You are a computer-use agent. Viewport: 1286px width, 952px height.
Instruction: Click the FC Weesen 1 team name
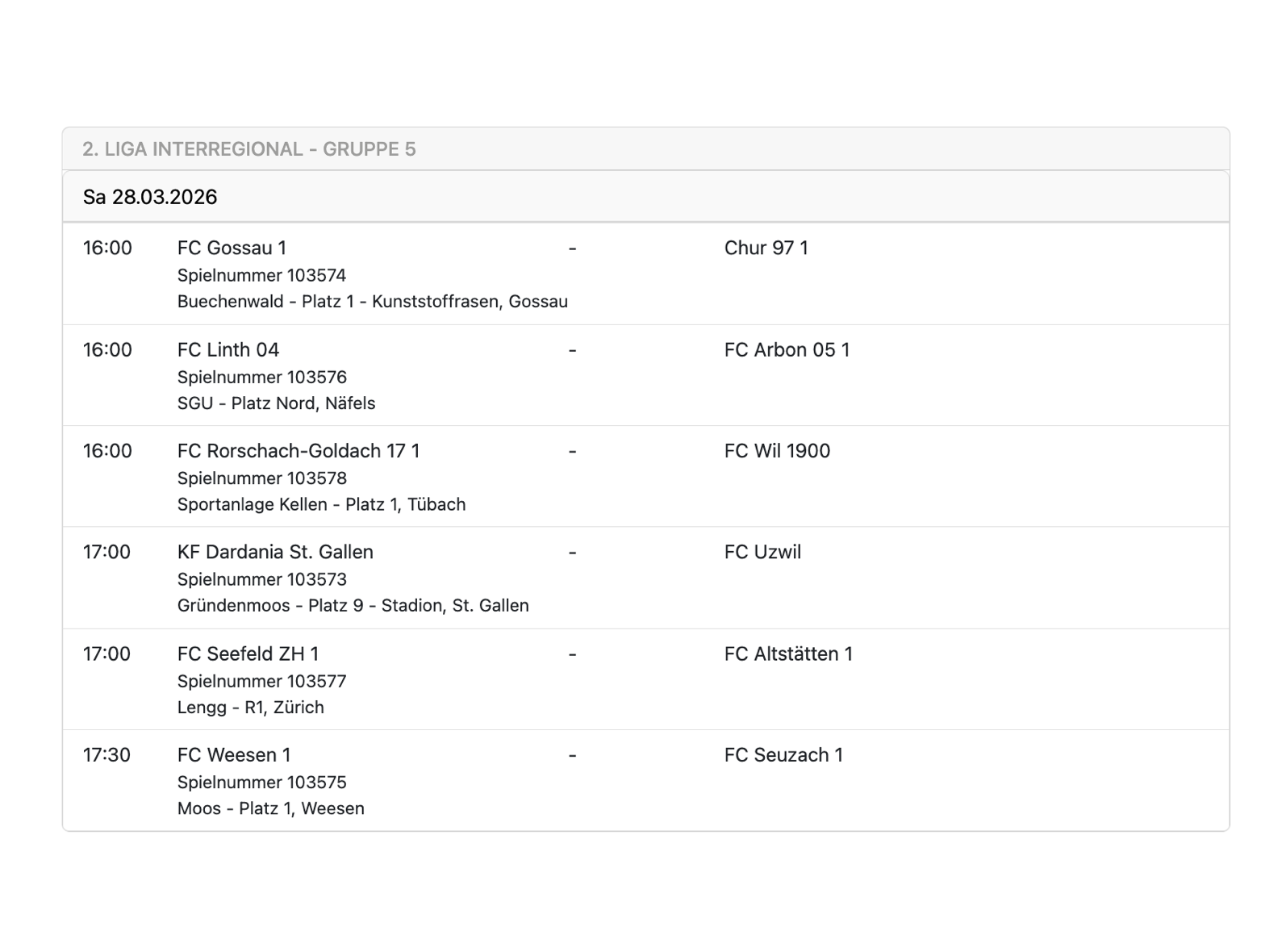point(234,755)
